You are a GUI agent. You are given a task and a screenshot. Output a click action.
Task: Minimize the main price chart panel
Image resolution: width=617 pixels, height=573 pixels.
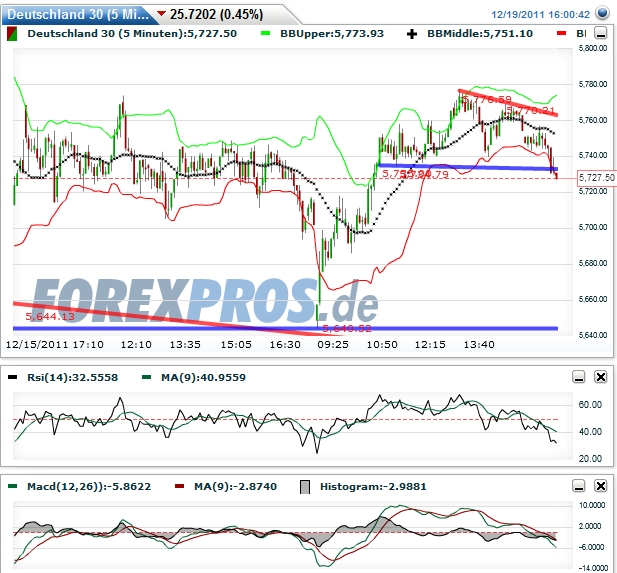pyautogui.click(x=600, y=33)
